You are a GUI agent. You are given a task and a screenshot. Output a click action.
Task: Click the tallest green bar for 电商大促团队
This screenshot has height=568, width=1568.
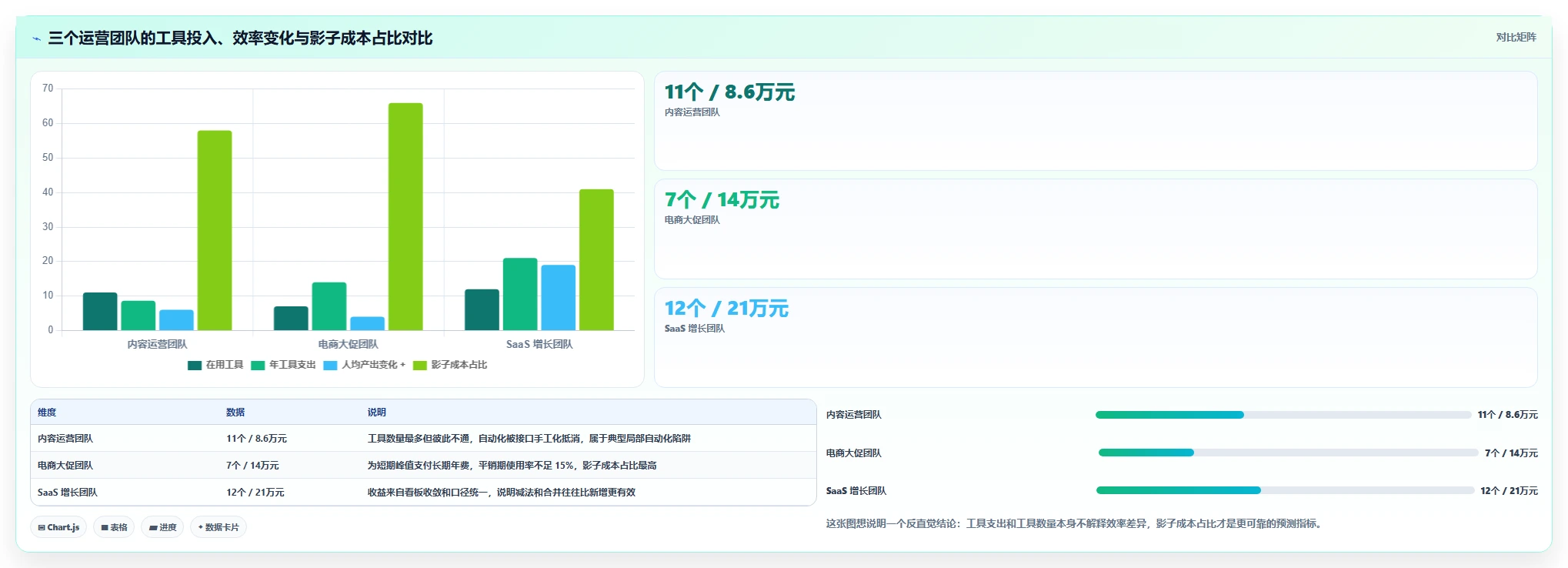pos(405,216)
